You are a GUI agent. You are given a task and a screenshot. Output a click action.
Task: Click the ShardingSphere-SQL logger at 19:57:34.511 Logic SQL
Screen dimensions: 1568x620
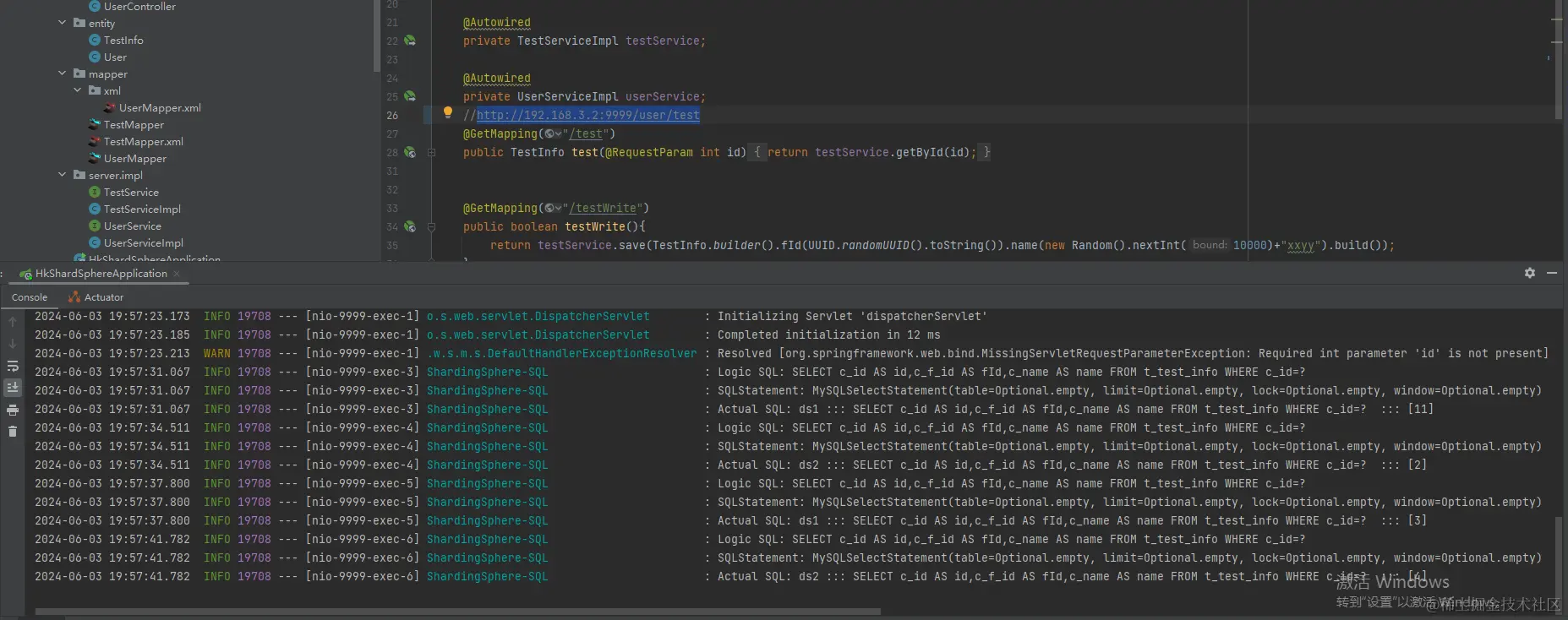487,427
